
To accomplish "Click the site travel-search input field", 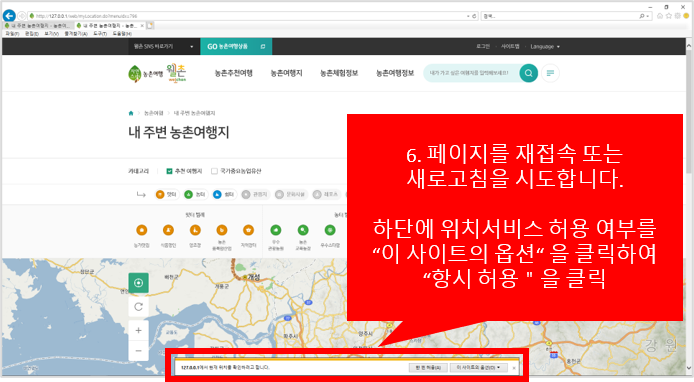I will pyautogui.click(x=471, y=73).
